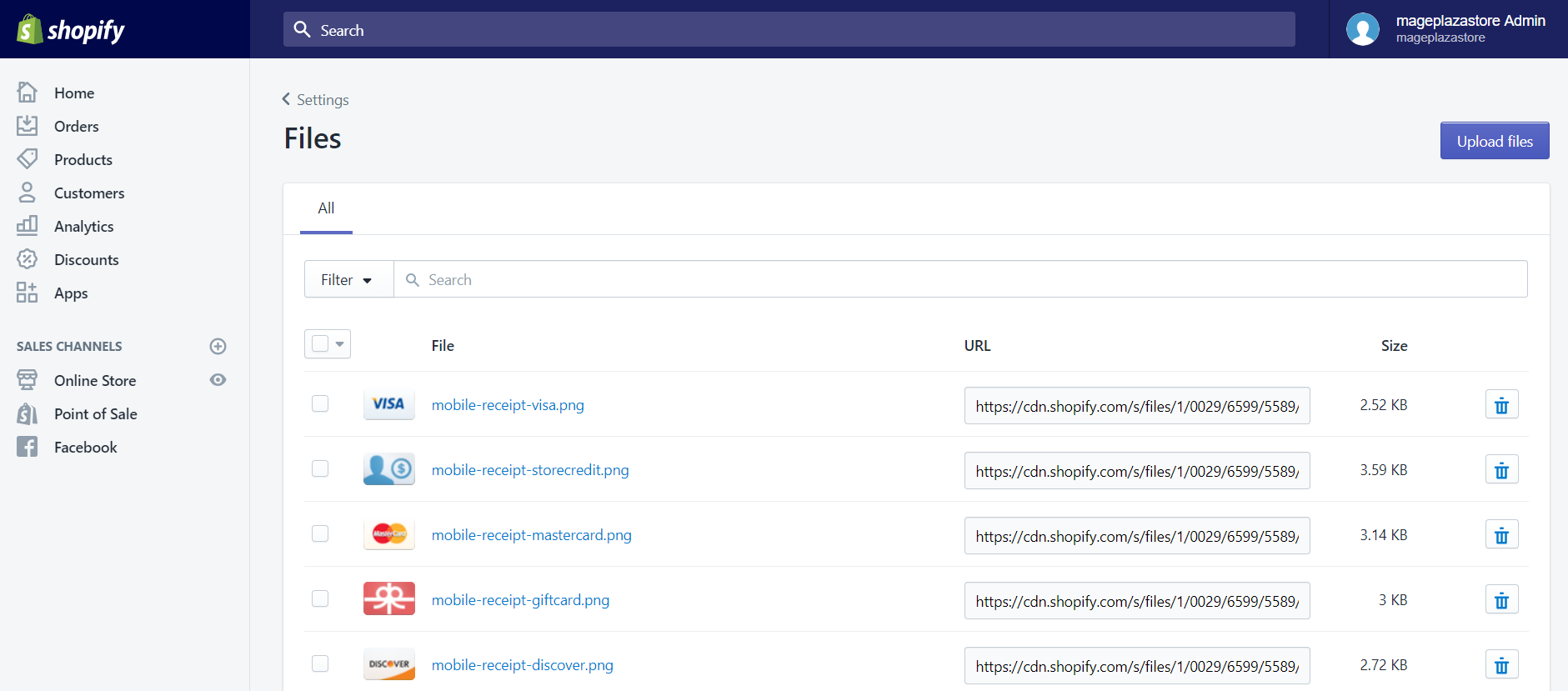Open the Mastercard thumbnail image
Viewport: 1568px width, 691px height.
[x=389, y=534]
